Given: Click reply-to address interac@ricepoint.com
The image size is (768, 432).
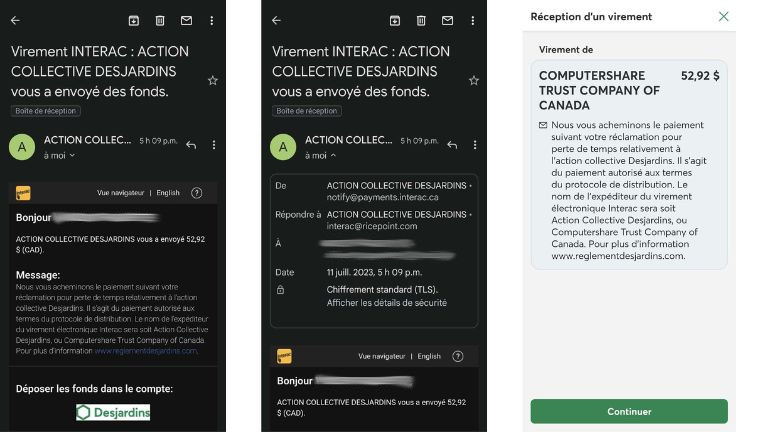Looking at the screenshot, I should [372, 226].
